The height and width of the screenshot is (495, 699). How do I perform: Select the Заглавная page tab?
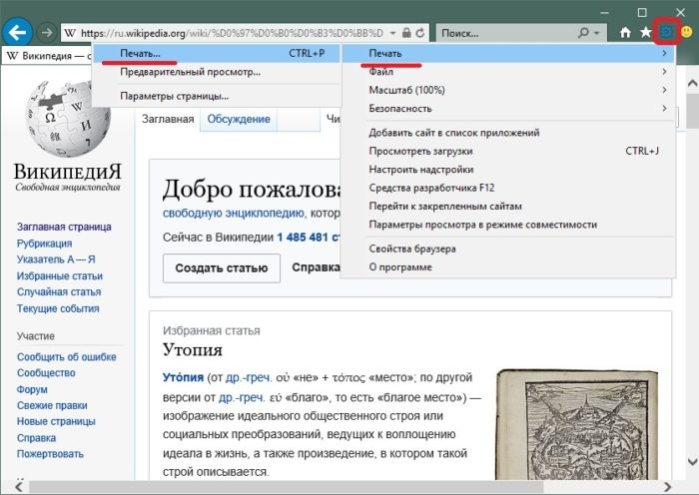(168, 119)
